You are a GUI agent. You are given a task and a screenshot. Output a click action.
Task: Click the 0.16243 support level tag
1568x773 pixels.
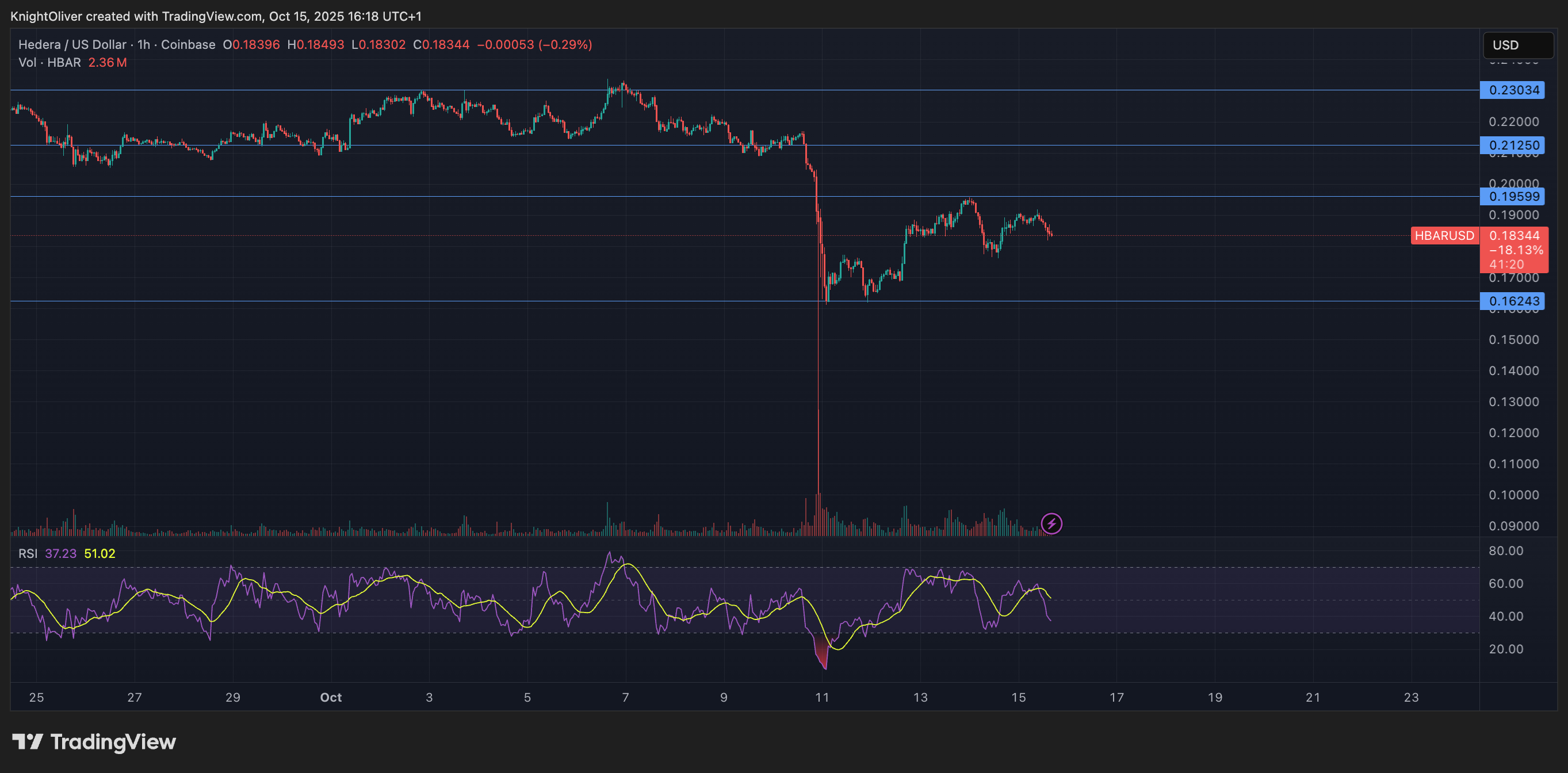1513,301
